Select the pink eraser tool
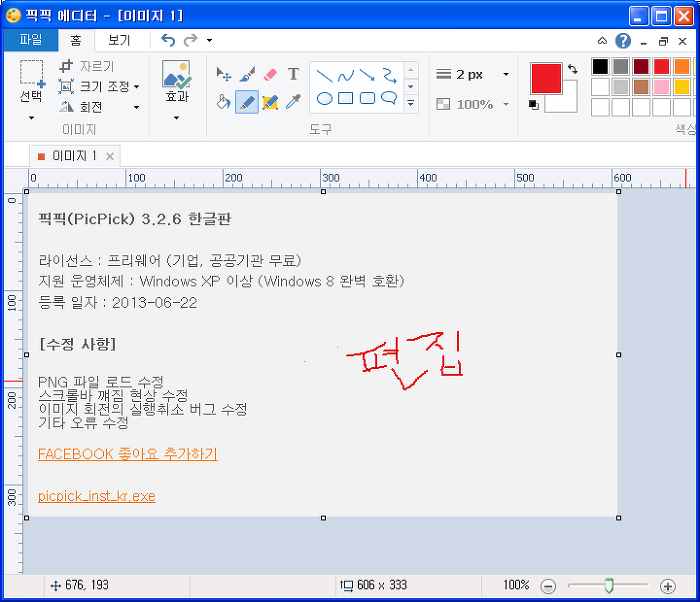Screen dimensions: 700x602 (x=270, y=74)
